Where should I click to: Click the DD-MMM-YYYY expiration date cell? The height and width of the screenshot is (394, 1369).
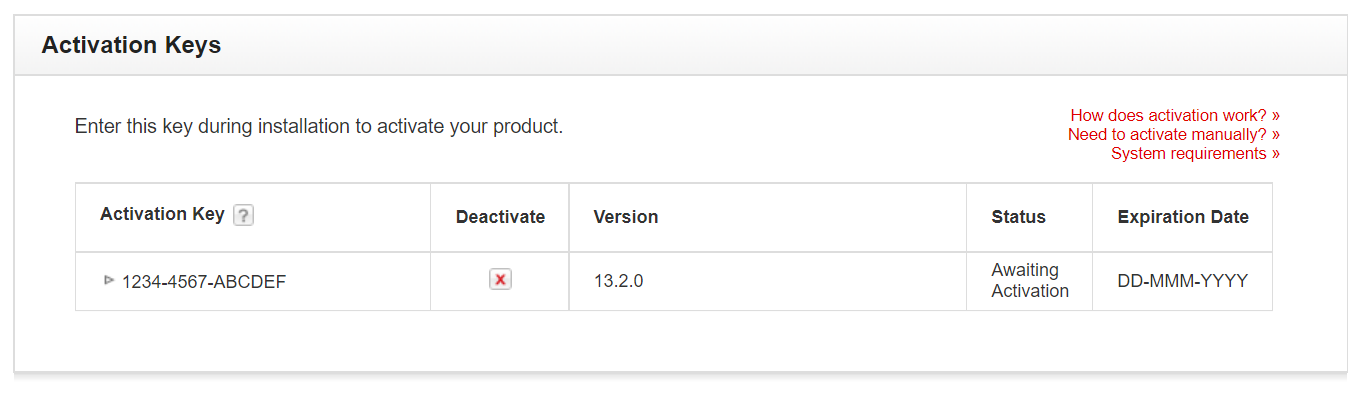[x=1183, y=281]
